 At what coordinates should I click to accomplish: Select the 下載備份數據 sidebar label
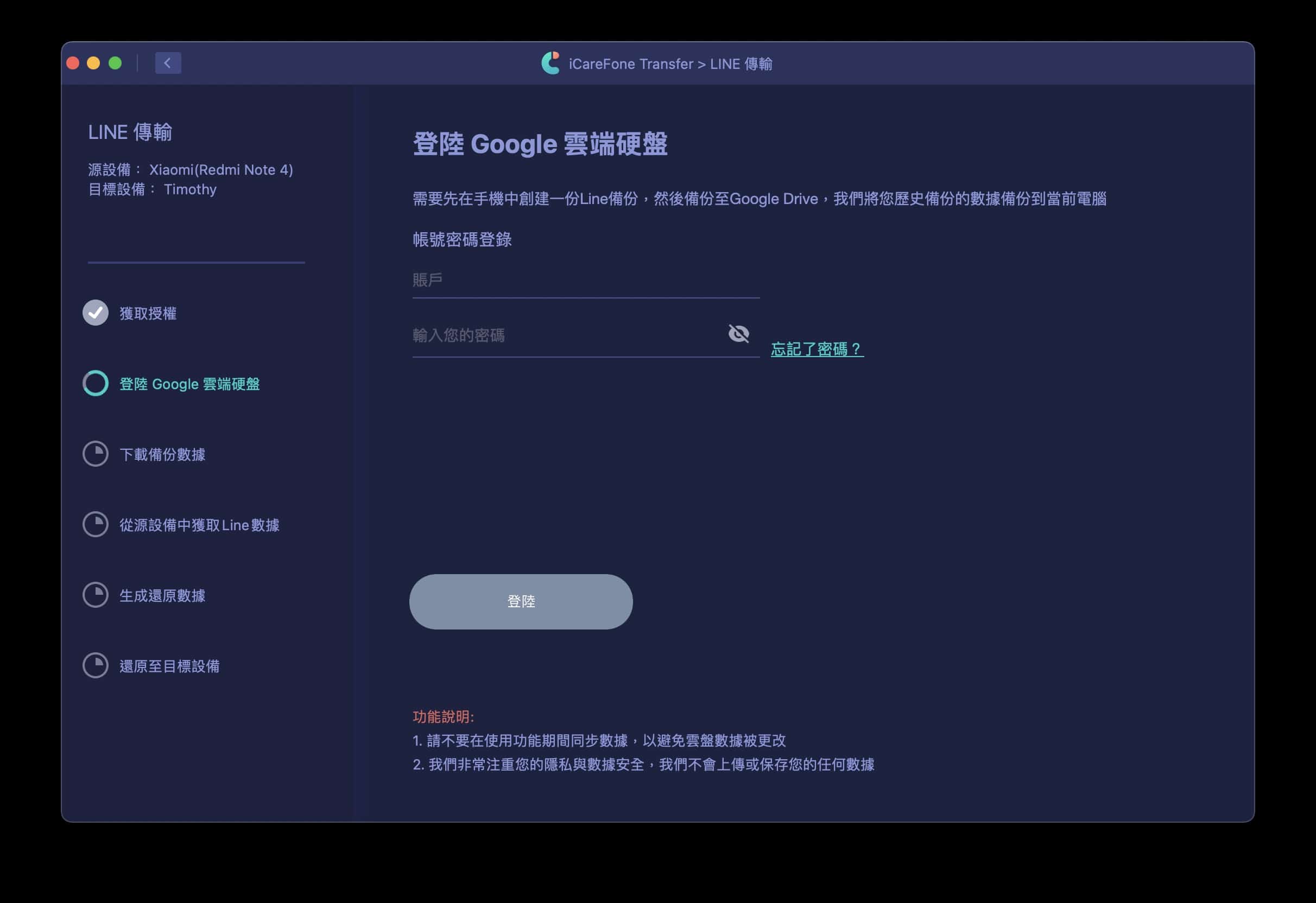pos(162,455)
